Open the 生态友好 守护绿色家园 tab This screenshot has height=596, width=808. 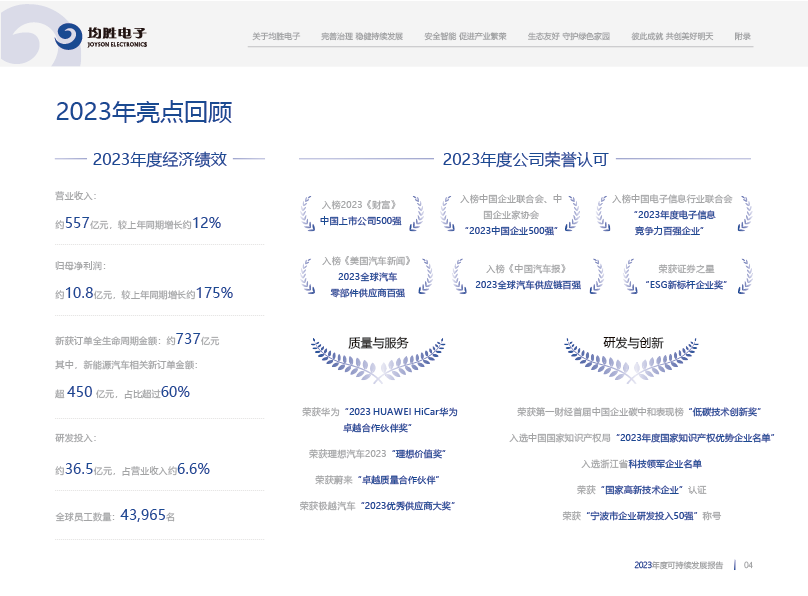tap(568, 36)
